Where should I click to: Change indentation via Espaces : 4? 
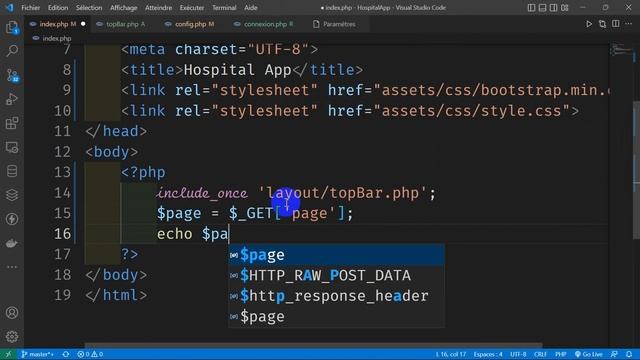(488, 354)
